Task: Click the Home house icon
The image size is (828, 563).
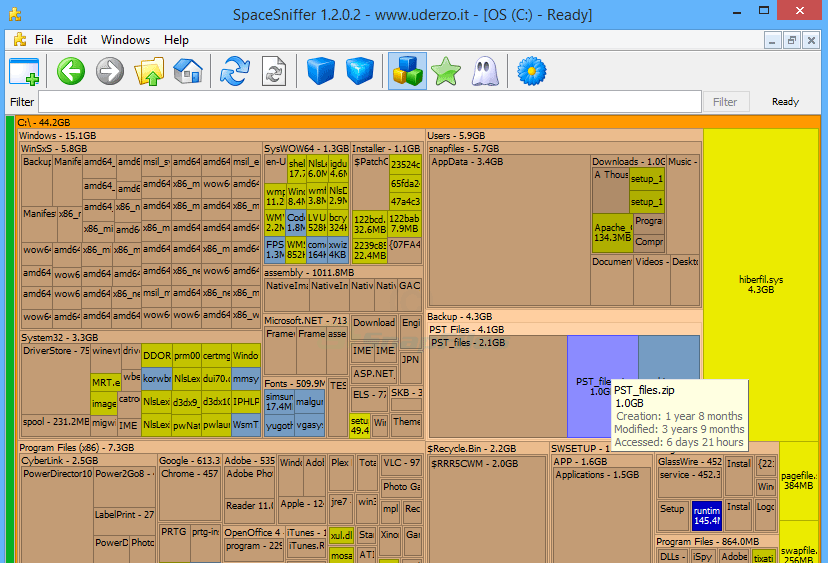Action: click(x=188, y=71)
